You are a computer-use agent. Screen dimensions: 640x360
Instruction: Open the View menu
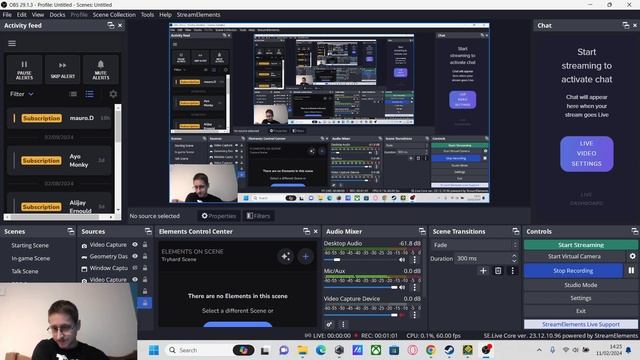click(x=38, y=15)
